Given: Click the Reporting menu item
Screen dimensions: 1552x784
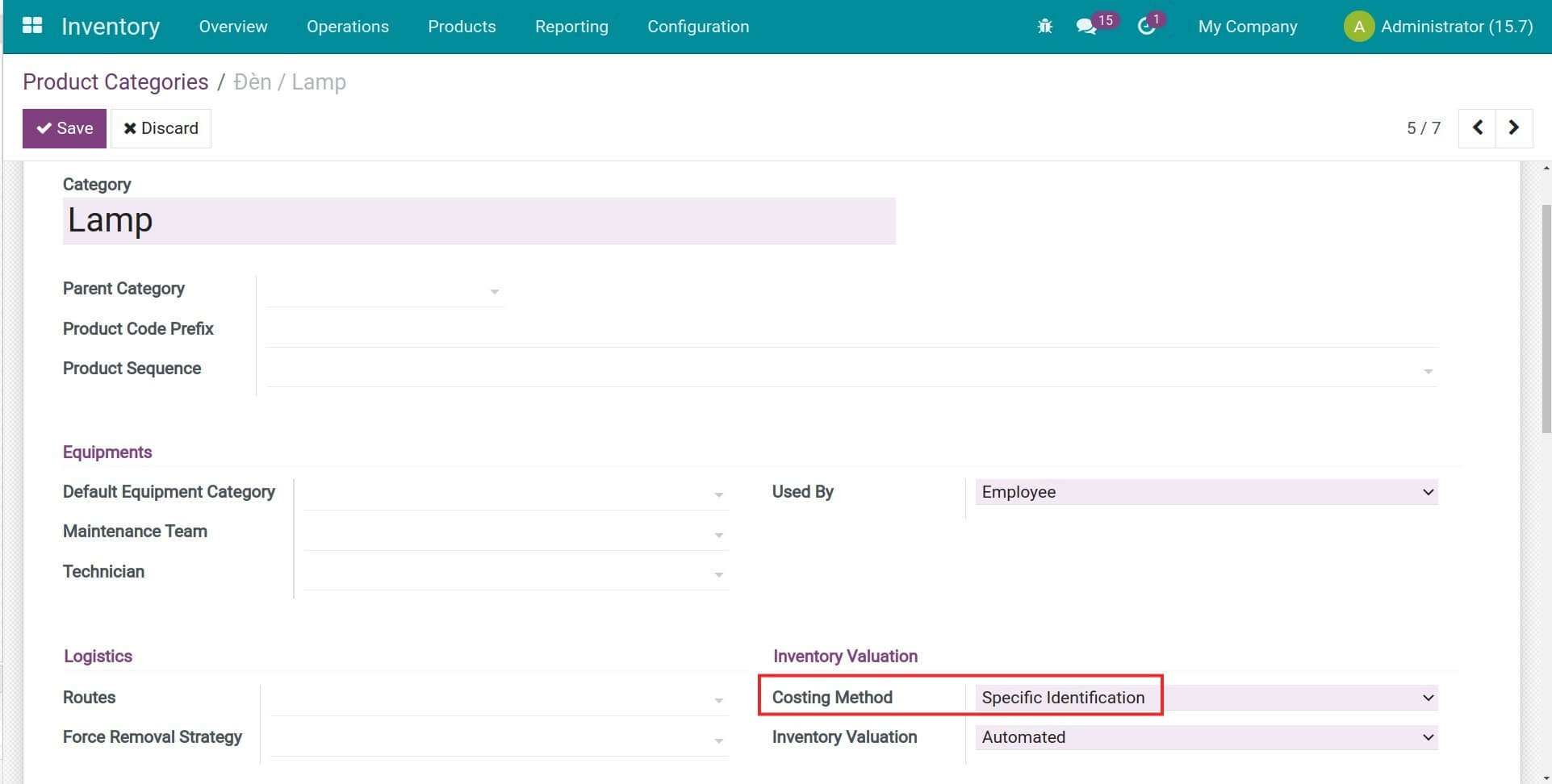Looking at the screenshot, I should [x=571, y=26].
